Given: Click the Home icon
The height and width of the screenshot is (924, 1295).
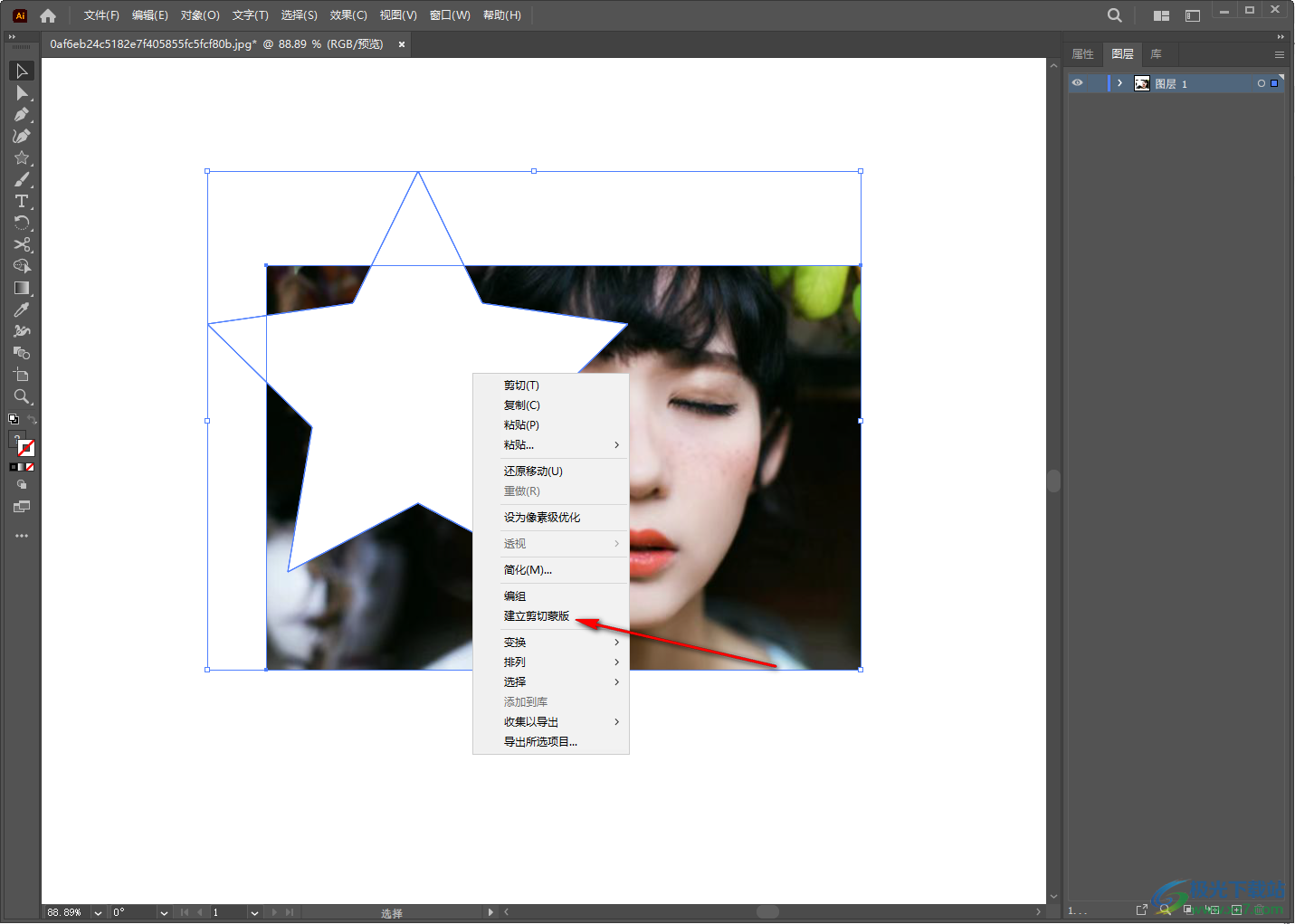Looking at the screenshot, I should click(x=48, y=15).
